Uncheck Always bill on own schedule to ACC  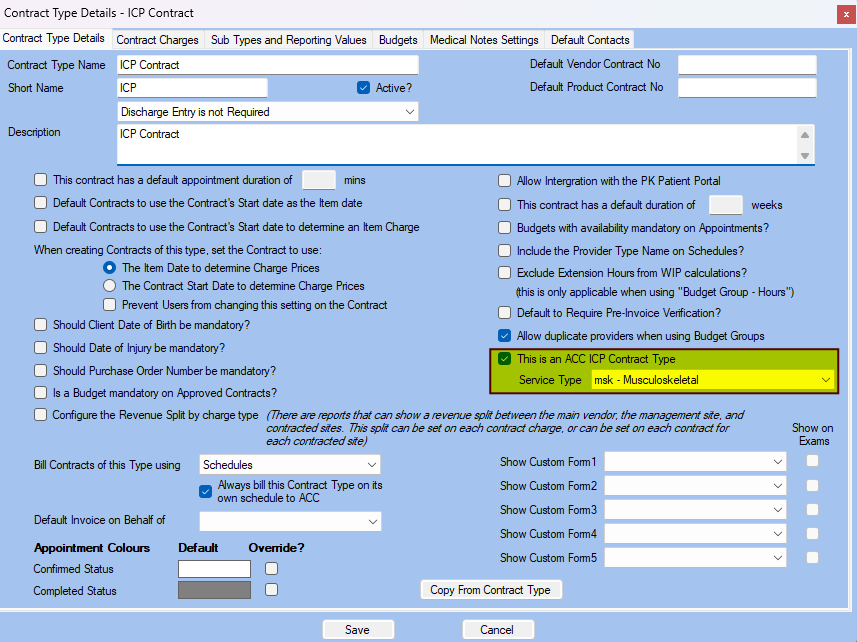click(x=206, y=492)
